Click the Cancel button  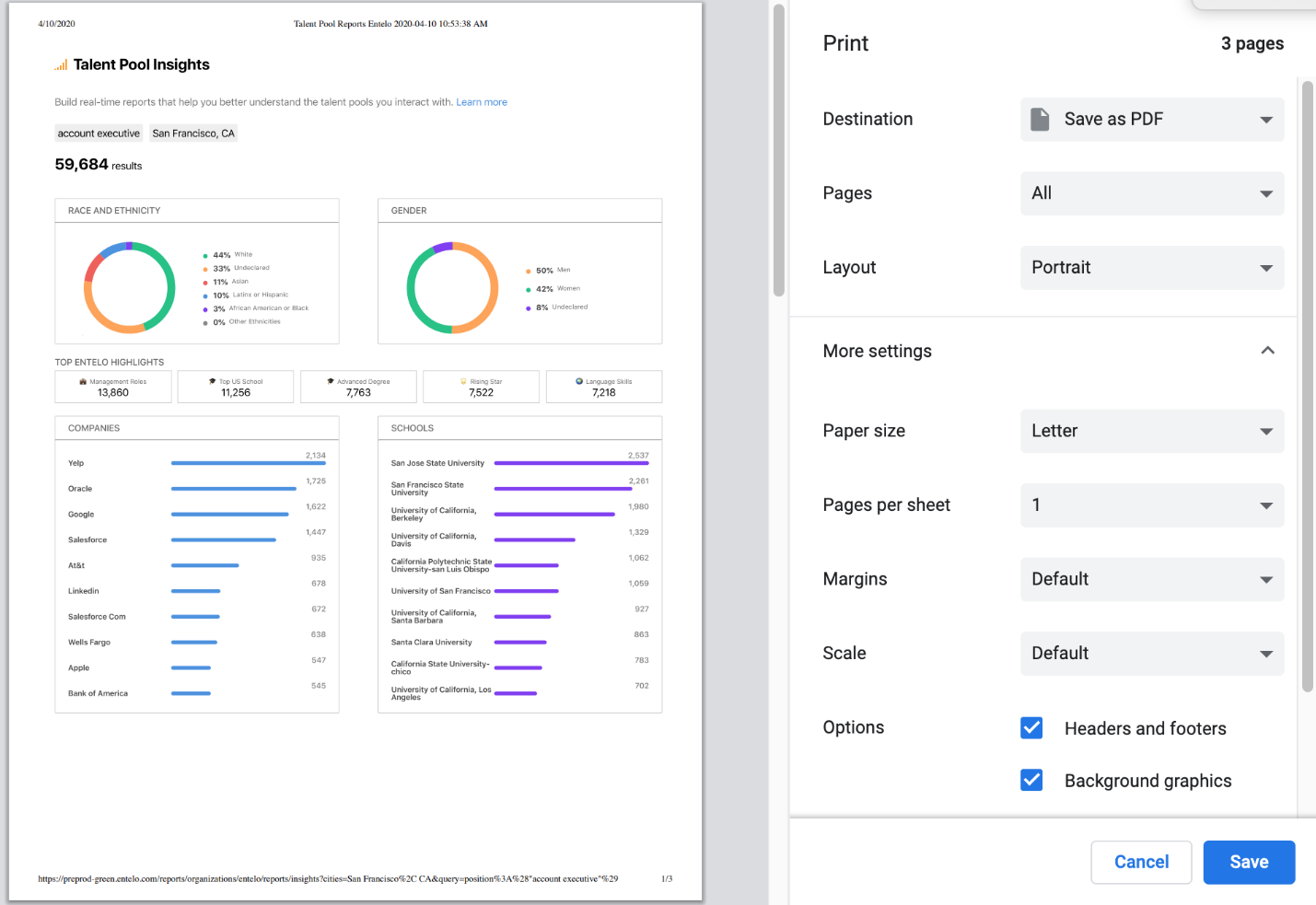click(x=1141, y=863)
